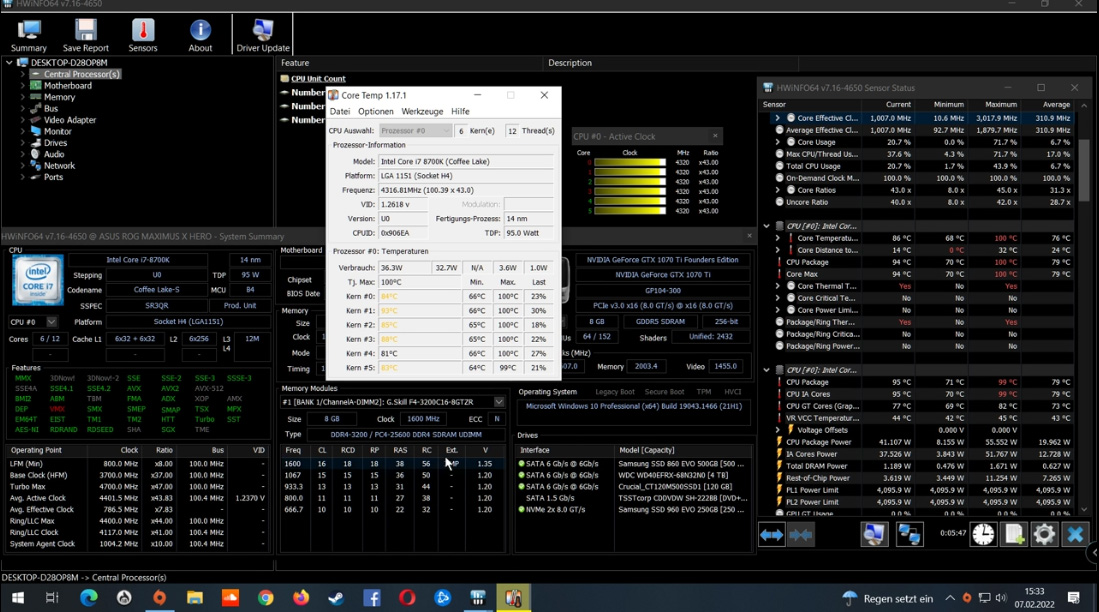The height and width of the screenshot is (612, 1099).
Task: Open the Hilfe menu in Core Temp
Action: point(460,111)
